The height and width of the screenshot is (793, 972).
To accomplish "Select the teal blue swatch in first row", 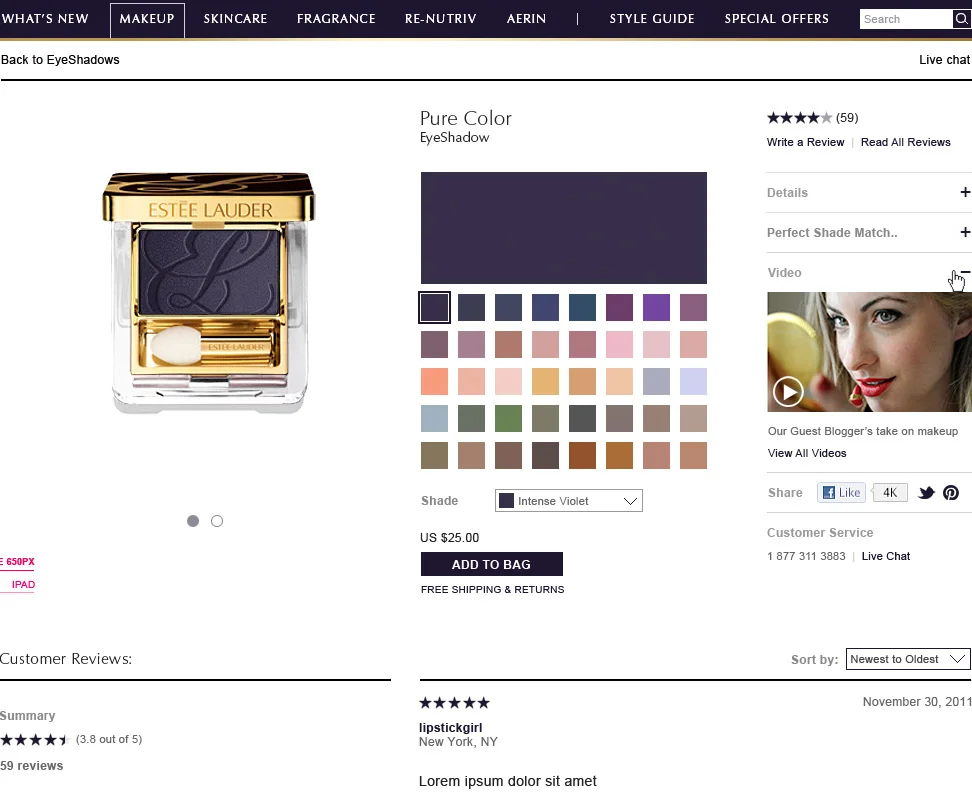I will pos(583,308).
